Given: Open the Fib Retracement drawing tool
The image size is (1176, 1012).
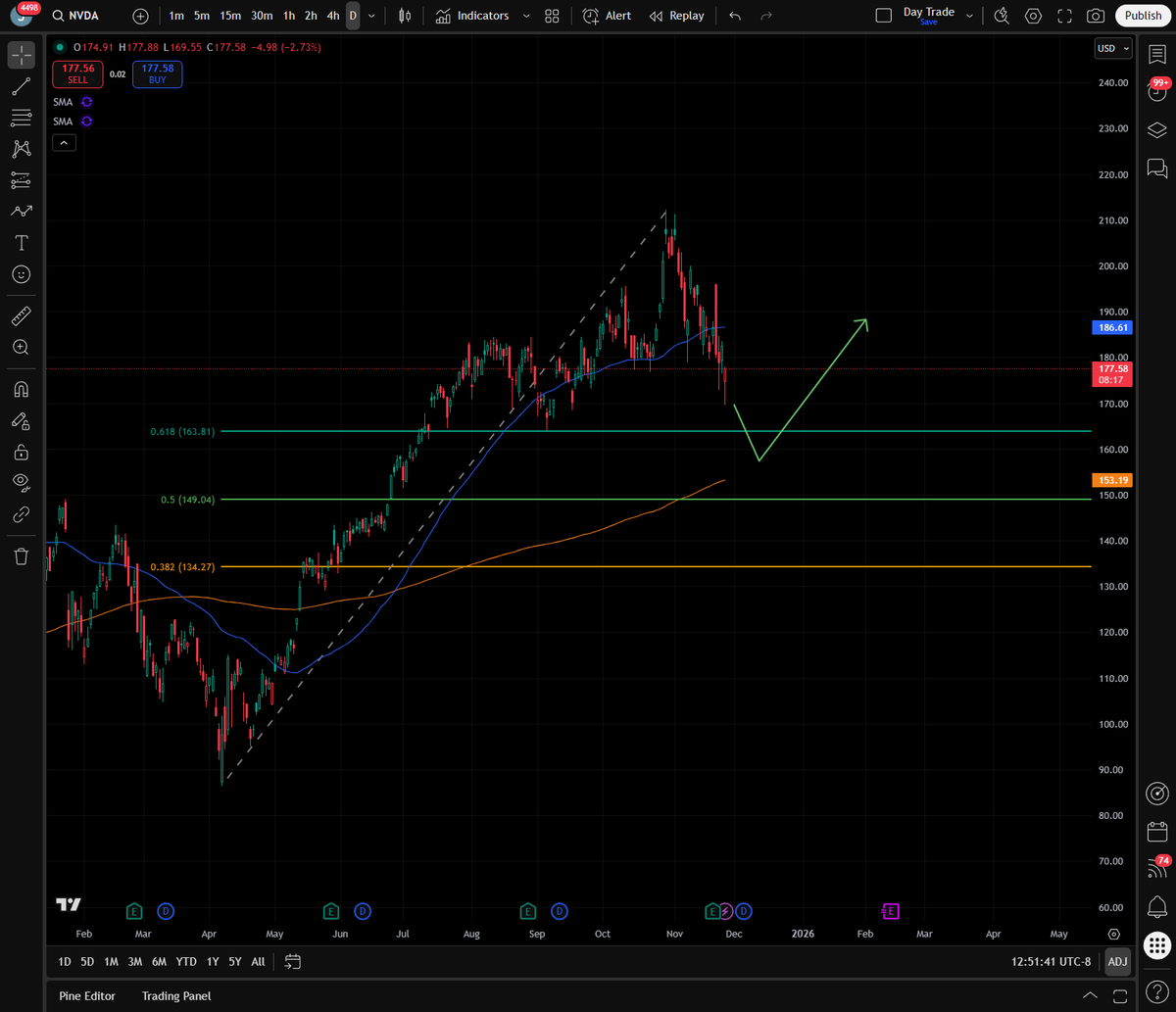Looking at the screenshot, I should pos(21,118).
